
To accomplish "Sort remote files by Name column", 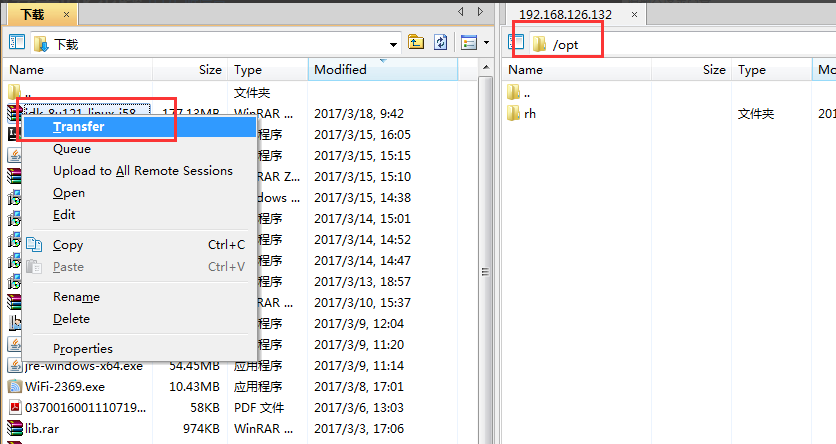I will [x=526, y=70].
